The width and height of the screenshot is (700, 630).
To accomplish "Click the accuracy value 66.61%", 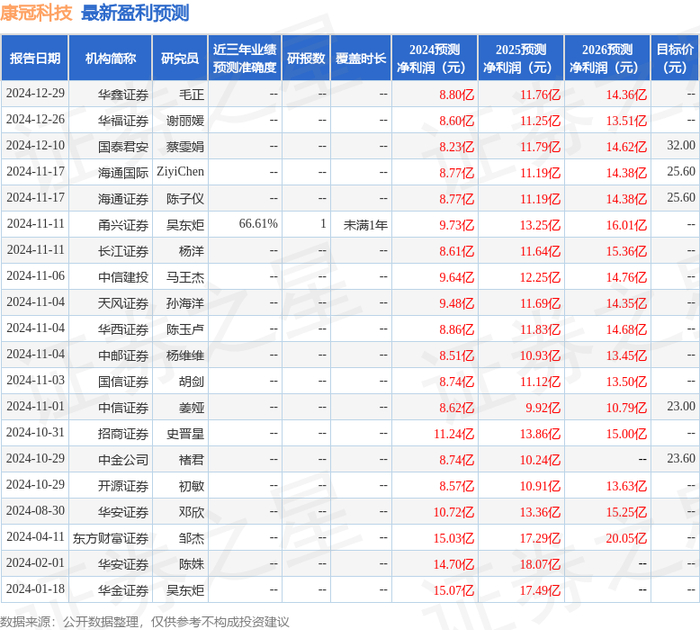I will point(258,224).
